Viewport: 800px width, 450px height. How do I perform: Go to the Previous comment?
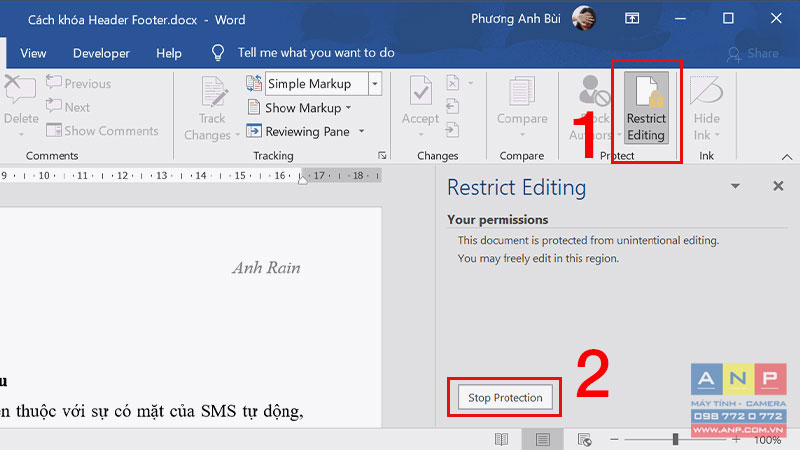tap(78, 83)
